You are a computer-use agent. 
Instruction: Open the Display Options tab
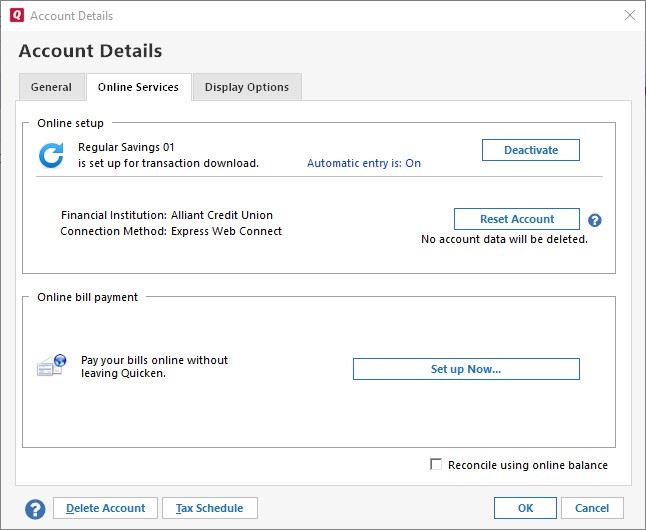point(247,87)
